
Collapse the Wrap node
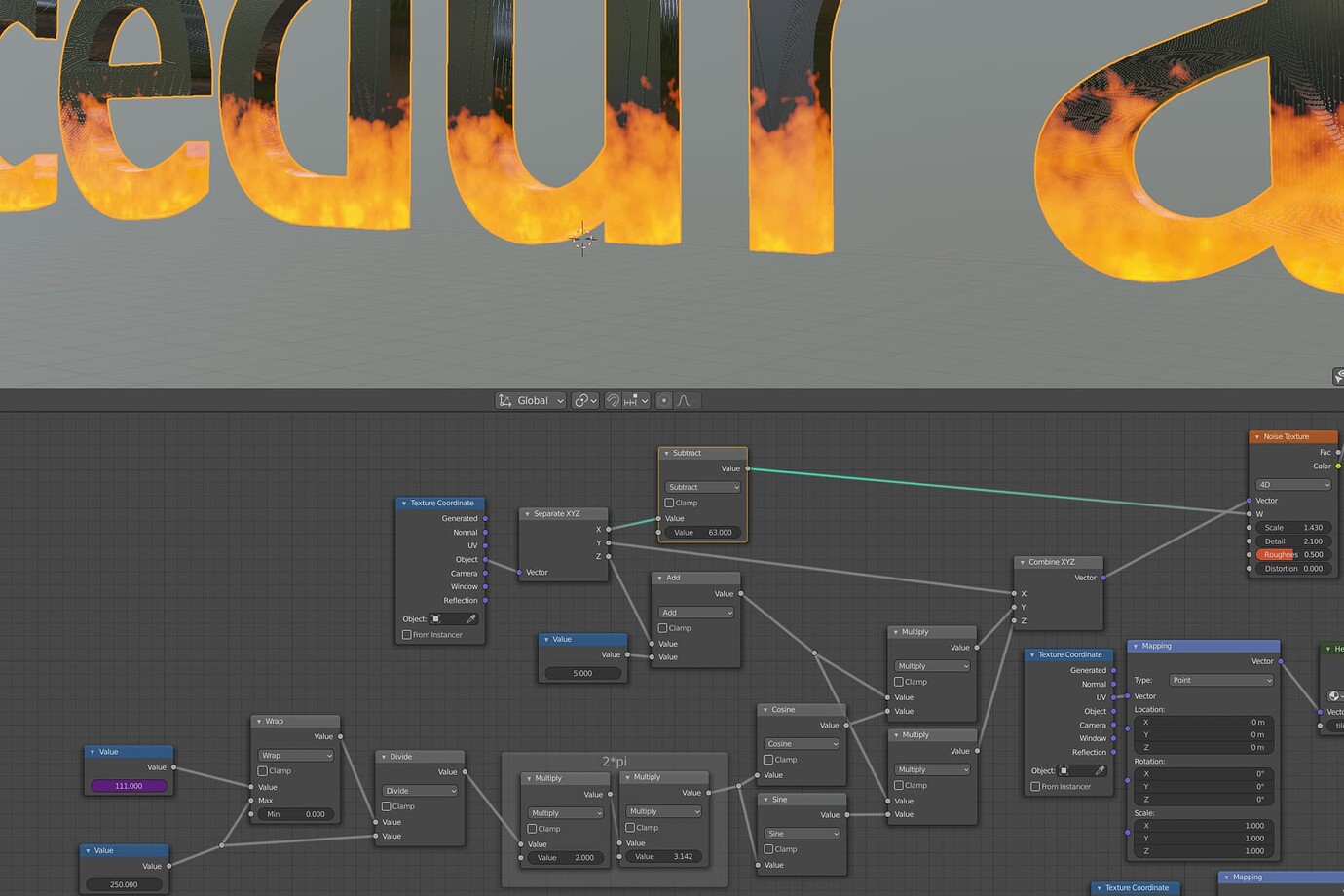pyautogui.click(x=259, y=721)
